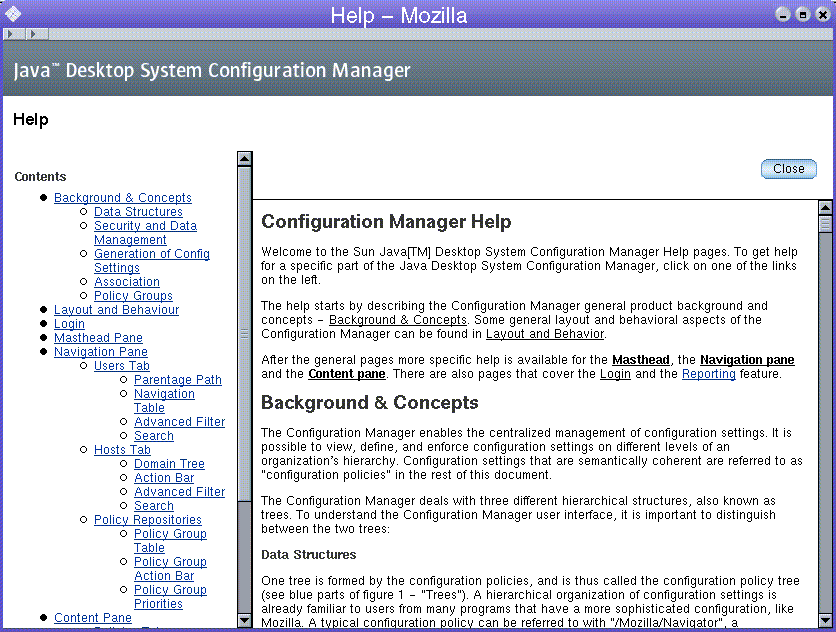Click help text scrollbar down arrow
Image resolution: width=836 pixels, height=632 pixels.
[825, 620]
